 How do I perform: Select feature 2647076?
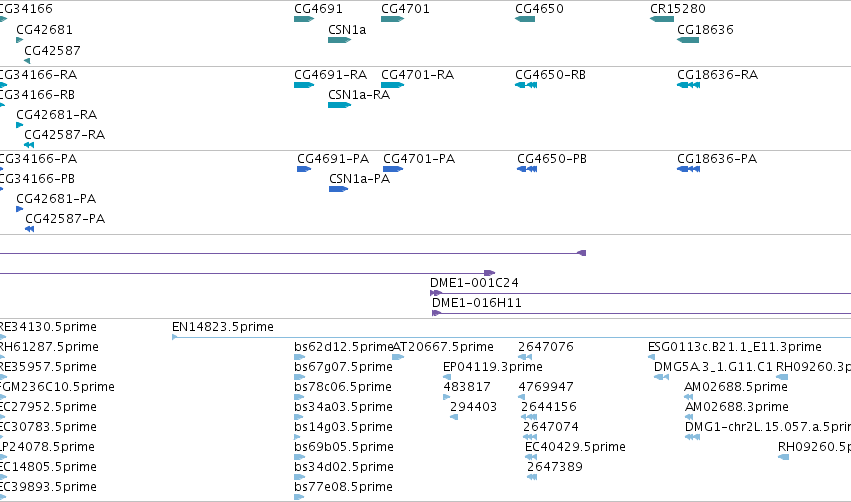click(545, 347)
